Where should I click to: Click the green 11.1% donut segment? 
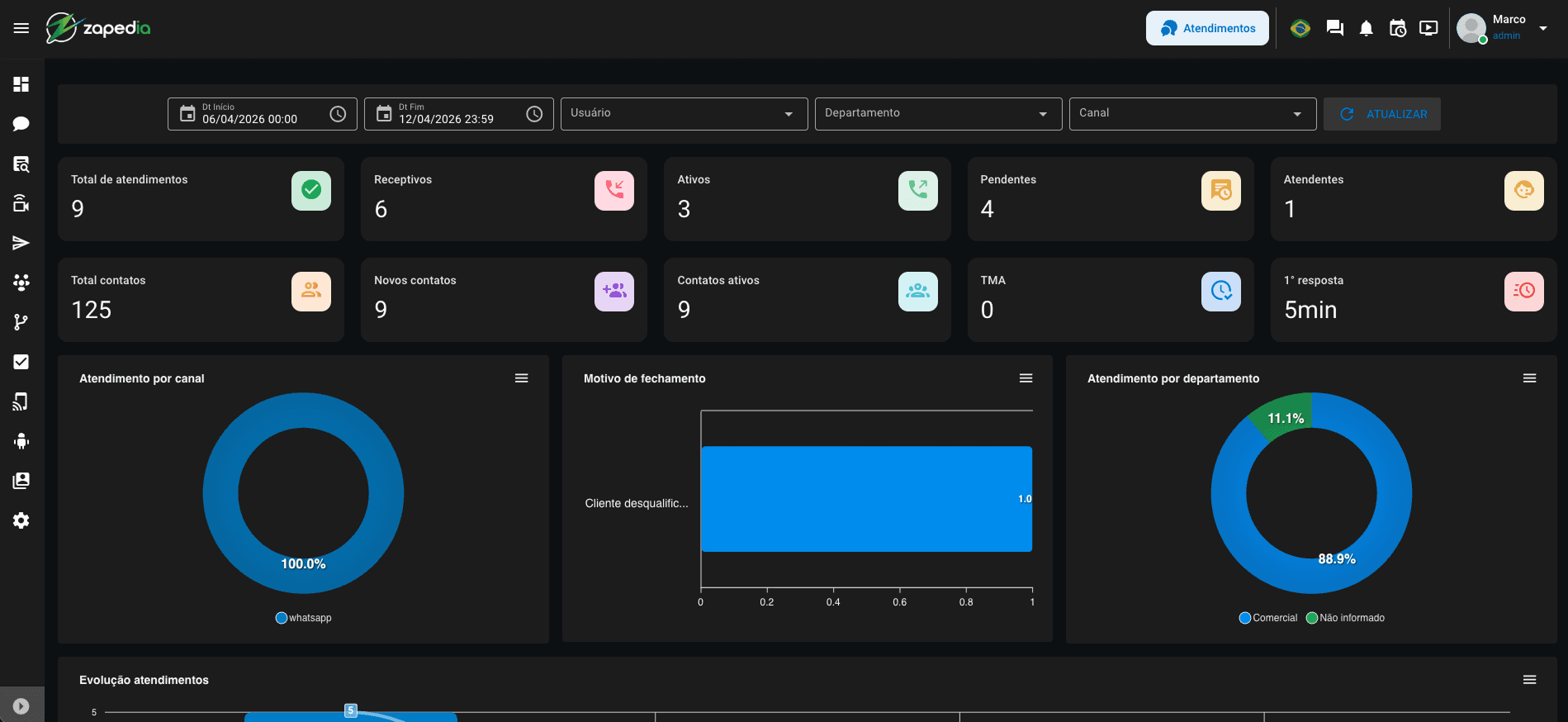(x=1282, y=417)
